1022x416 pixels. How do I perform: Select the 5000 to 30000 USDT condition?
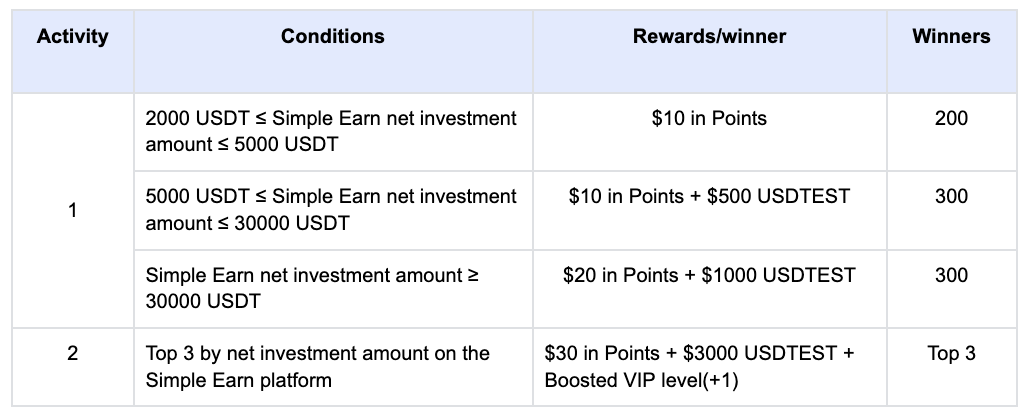pyautogui.click(x=331, y=209)
